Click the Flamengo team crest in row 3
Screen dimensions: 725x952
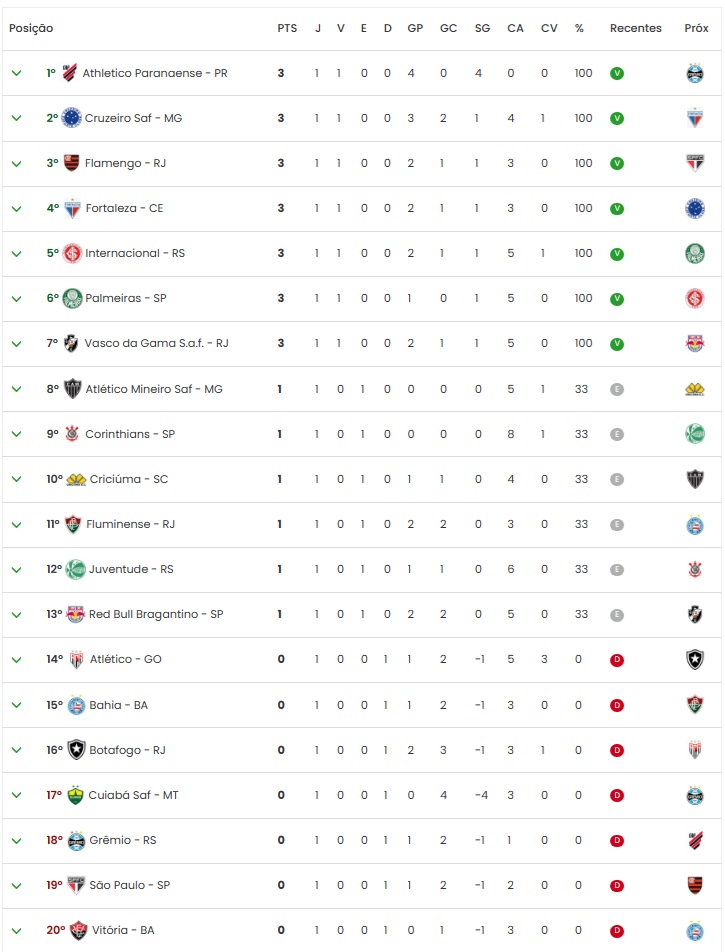pos(72,163)
